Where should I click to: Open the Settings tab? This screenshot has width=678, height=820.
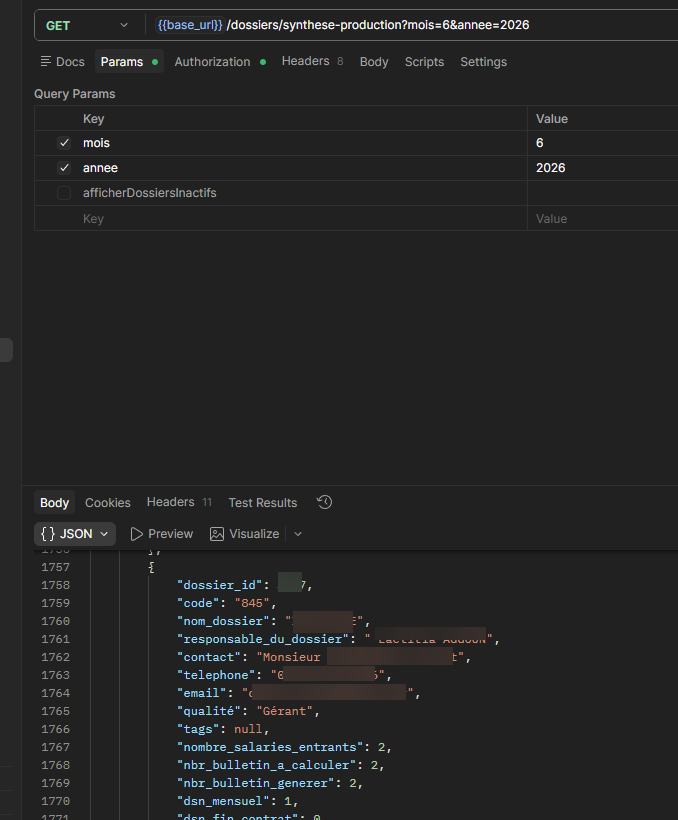tap(483, 62)
